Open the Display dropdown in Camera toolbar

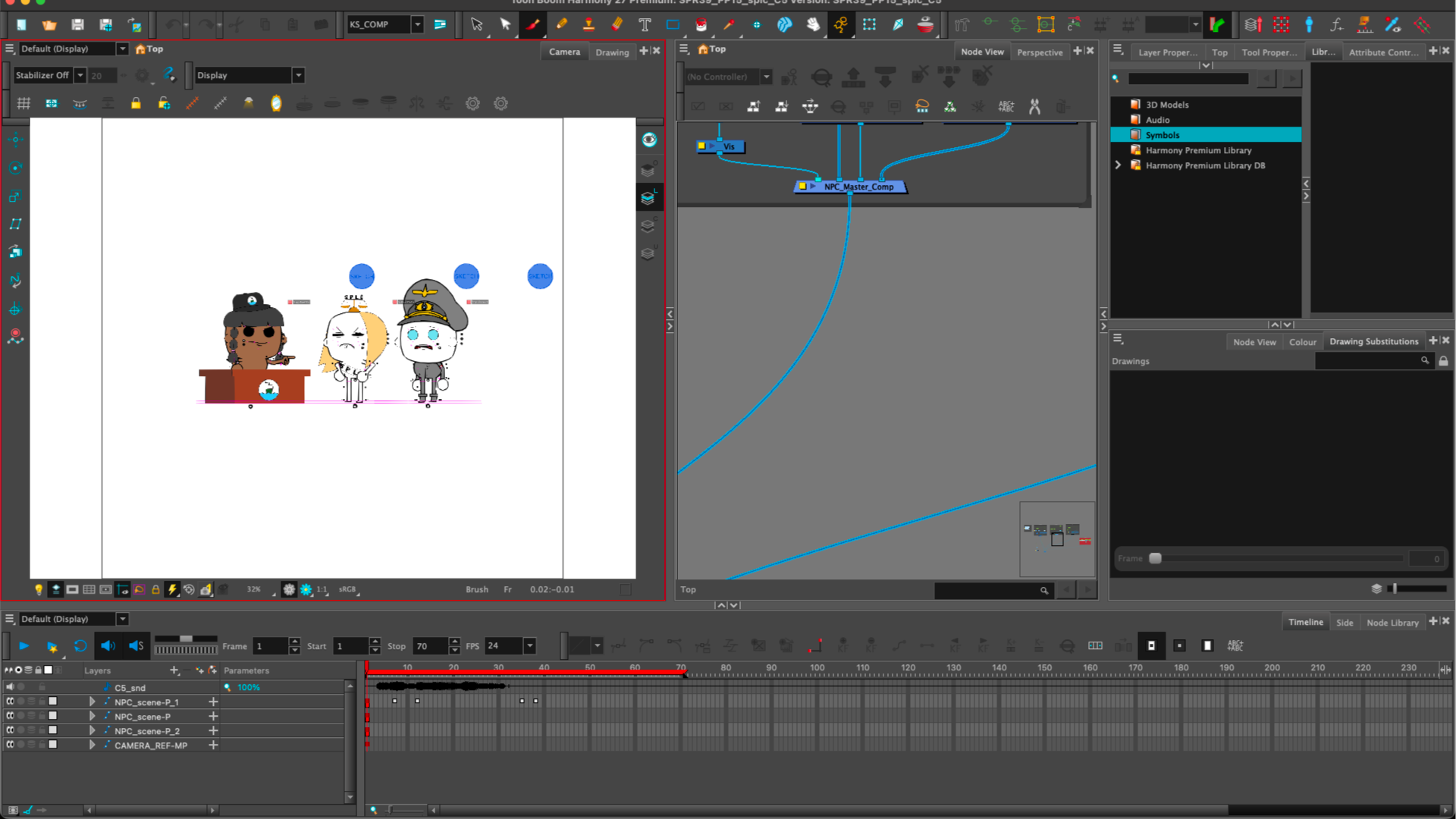point(299,75)
